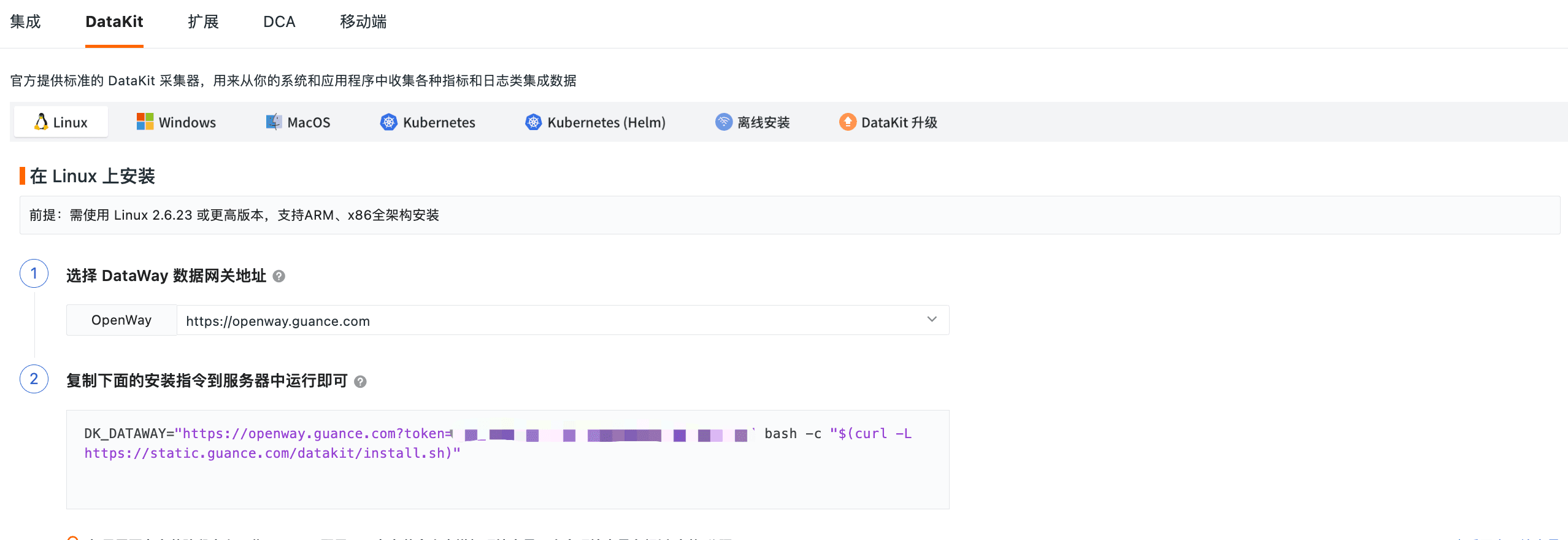Click the Kubernetes wheel icon
The width and height of the screenshot is (1568, 540).
coord(388,122)
